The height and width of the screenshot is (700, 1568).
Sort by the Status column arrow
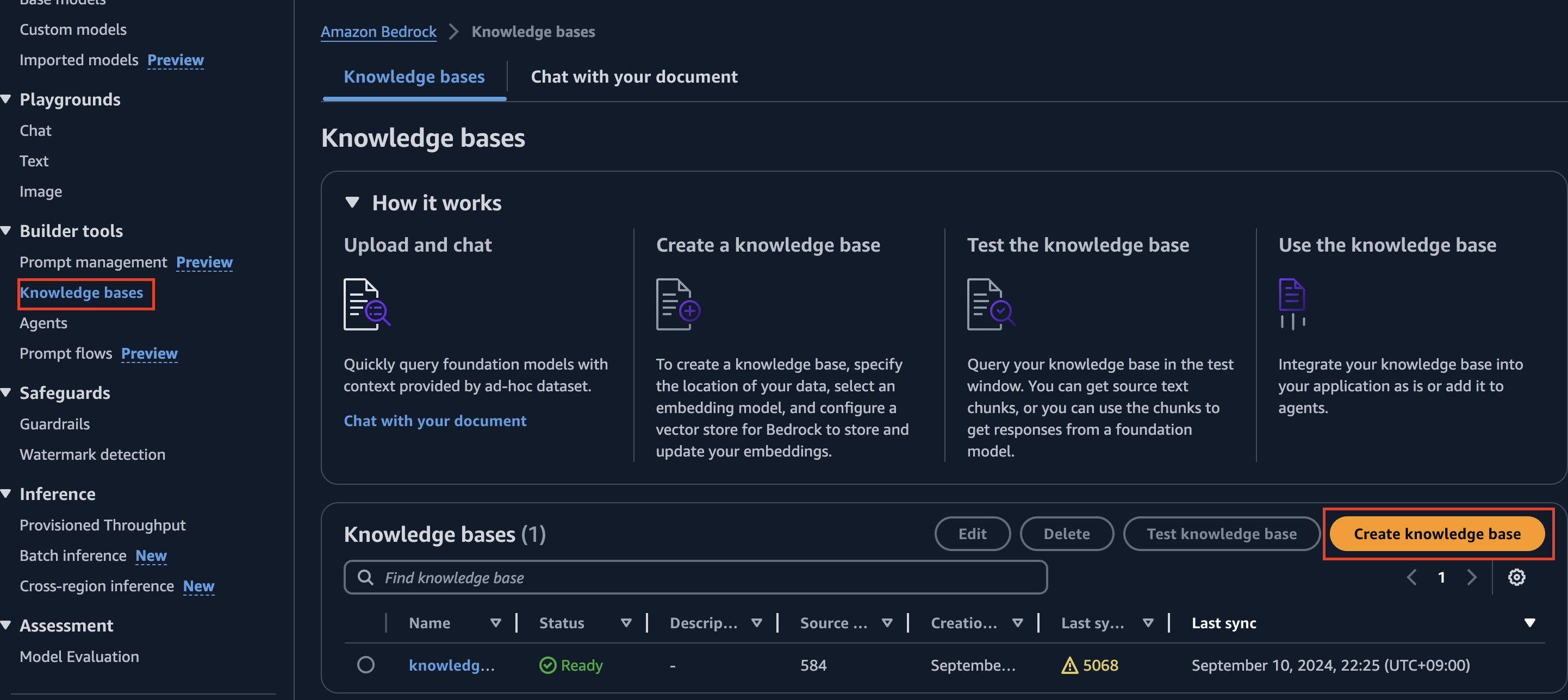click(626, 623)
